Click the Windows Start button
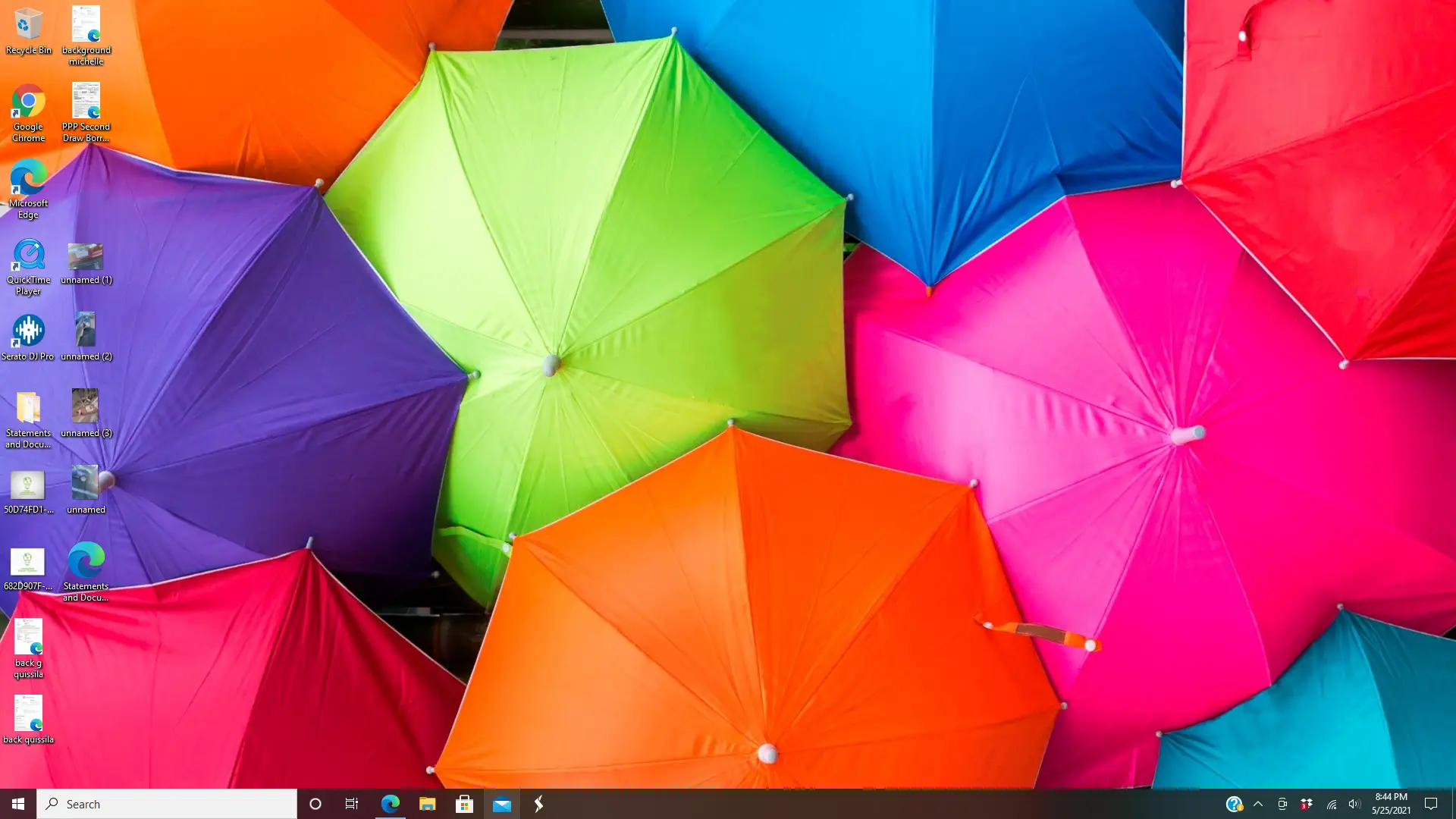Image resolution: width=1456 pixels, height=819 pixels. (18, 804)
